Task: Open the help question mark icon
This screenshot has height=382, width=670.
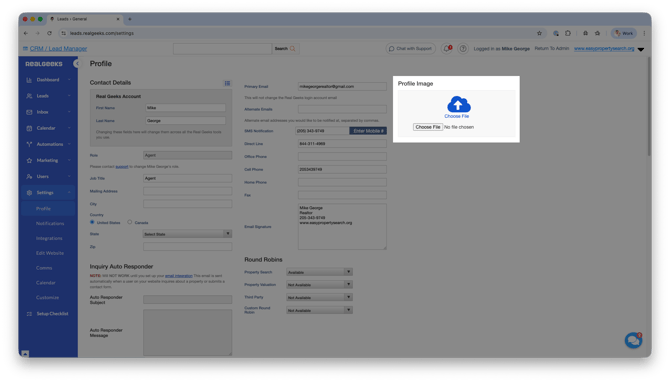Action: coord(463,49)
